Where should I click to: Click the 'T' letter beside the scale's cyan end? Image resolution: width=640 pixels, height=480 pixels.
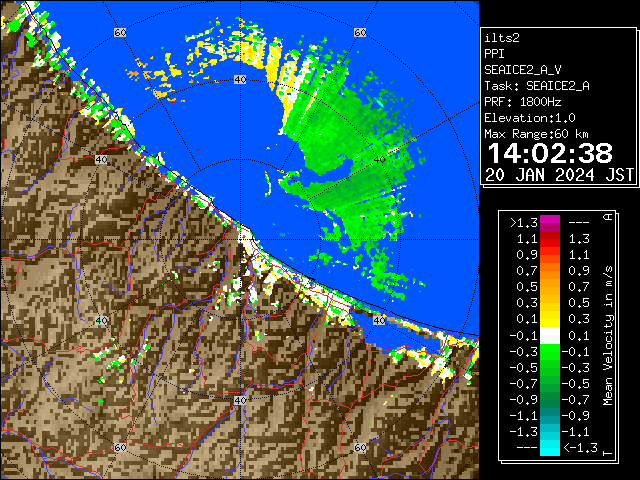tap(608, 453)
